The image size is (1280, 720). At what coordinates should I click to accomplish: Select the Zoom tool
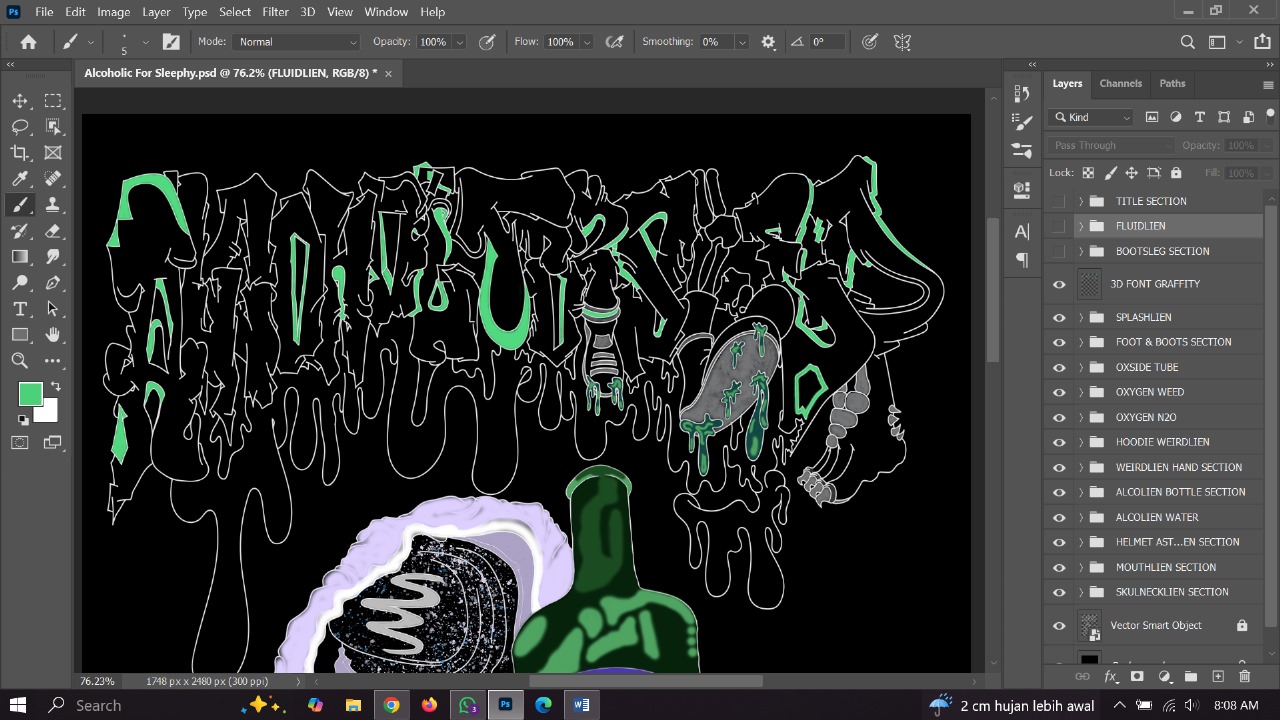click(20, 361)
